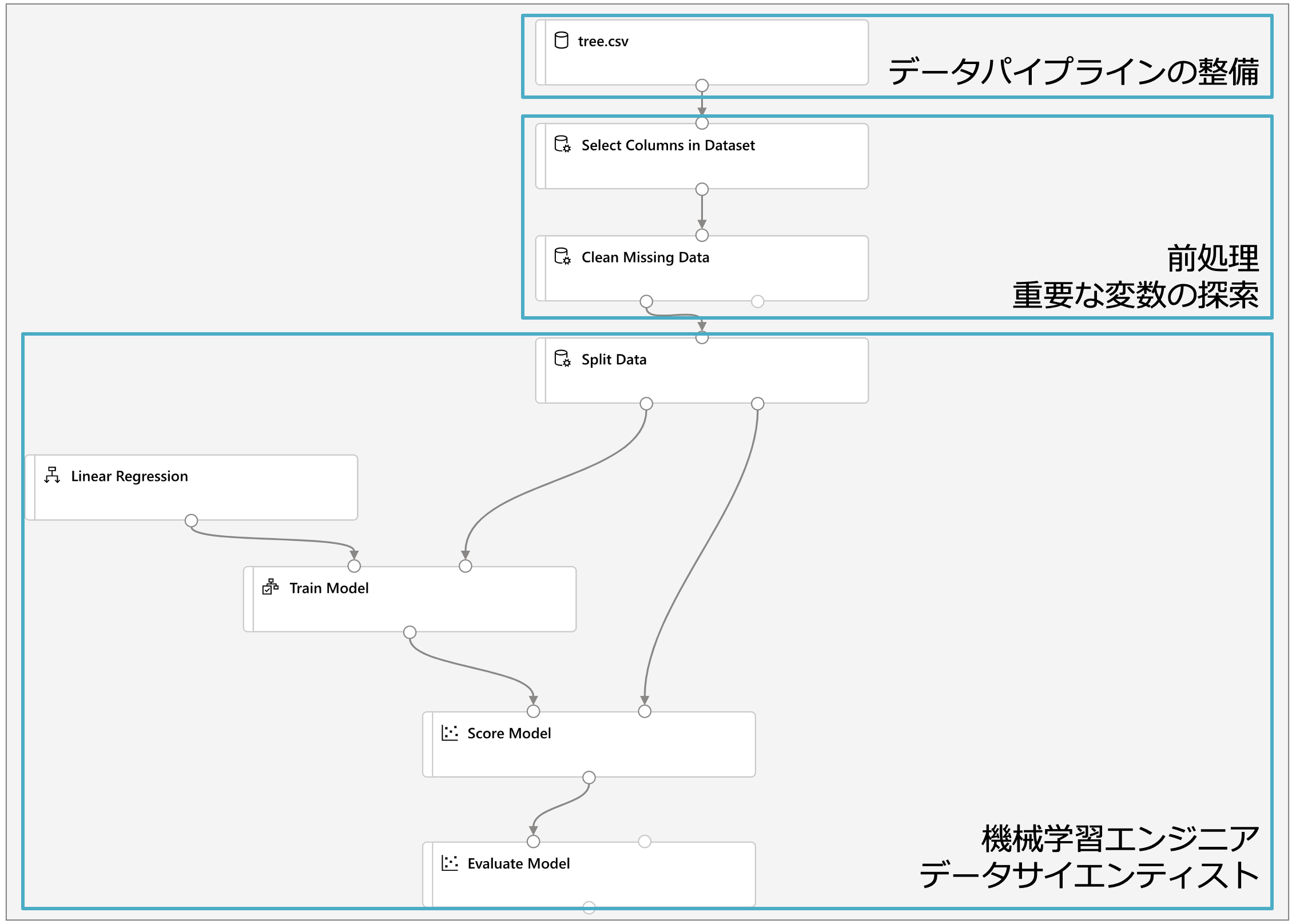Click Score Model's output port
Viewport: 1296px width, 924px height.
(x=589, y=778)
